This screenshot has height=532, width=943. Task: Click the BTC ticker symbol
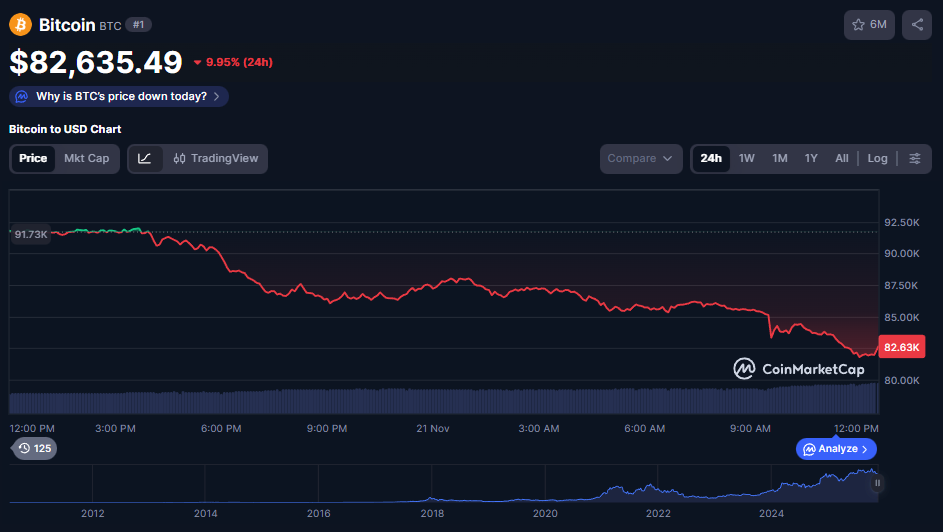click(x=110, y=26)
